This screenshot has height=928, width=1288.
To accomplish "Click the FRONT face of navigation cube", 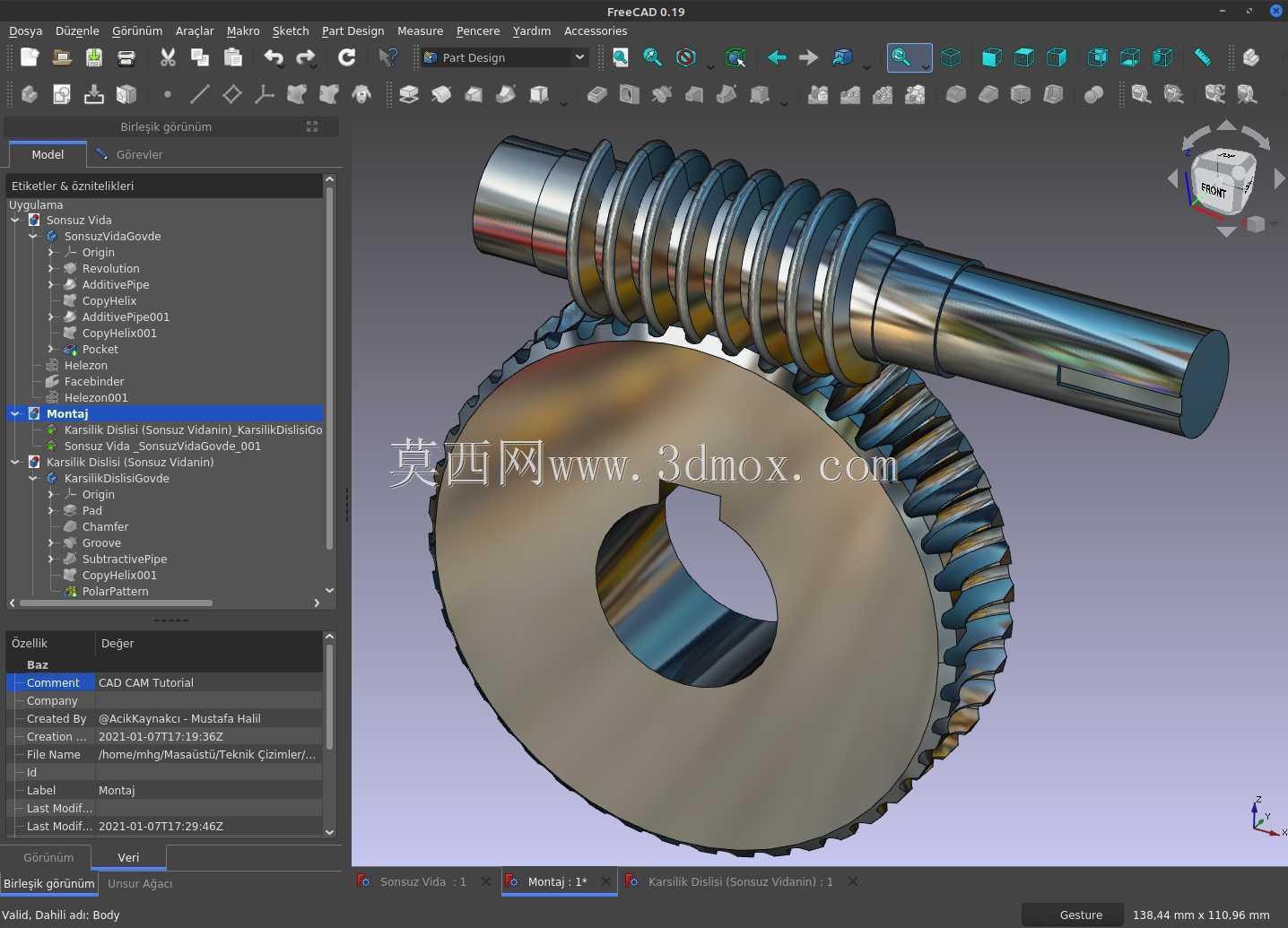I will [1214, 189].
